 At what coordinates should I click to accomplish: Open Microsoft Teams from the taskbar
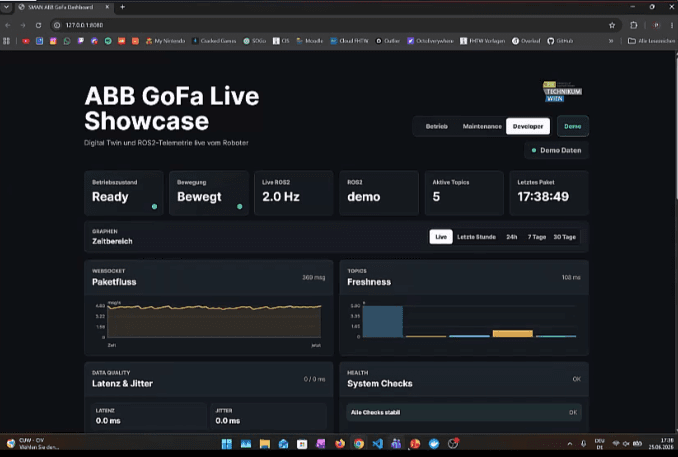click(x=396, y=444)
